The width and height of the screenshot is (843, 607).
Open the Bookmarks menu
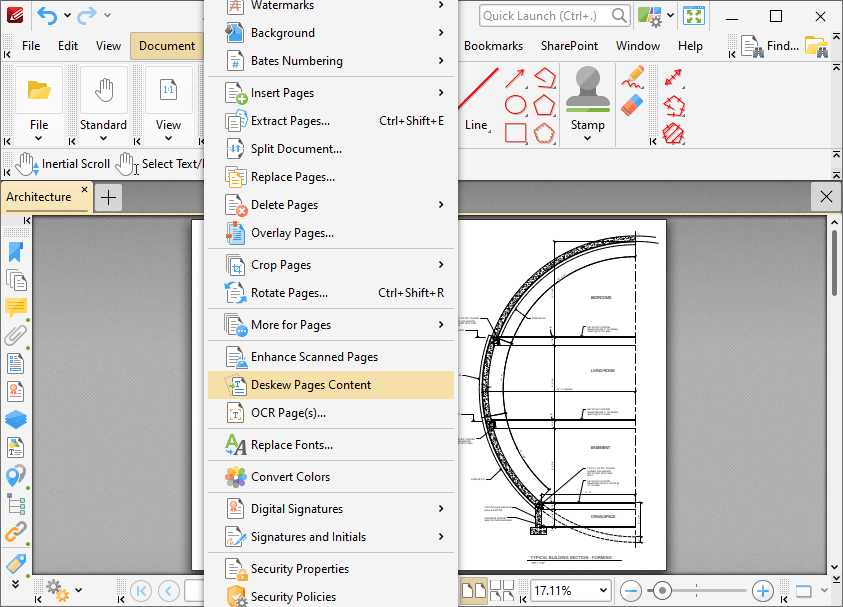493,46
